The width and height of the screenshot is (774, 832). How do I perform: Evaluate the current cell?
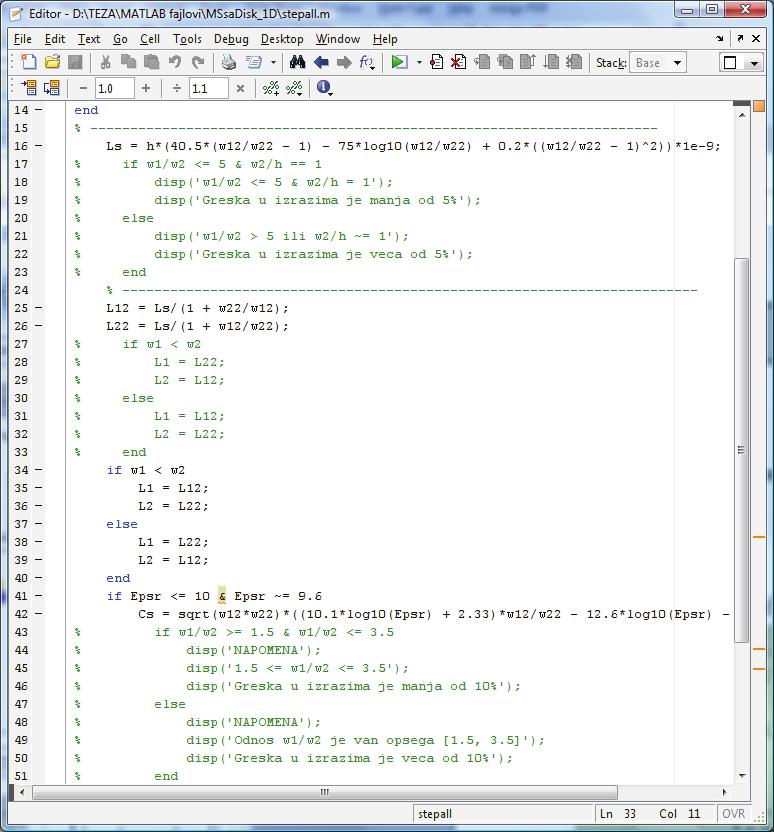pos(29,88)
